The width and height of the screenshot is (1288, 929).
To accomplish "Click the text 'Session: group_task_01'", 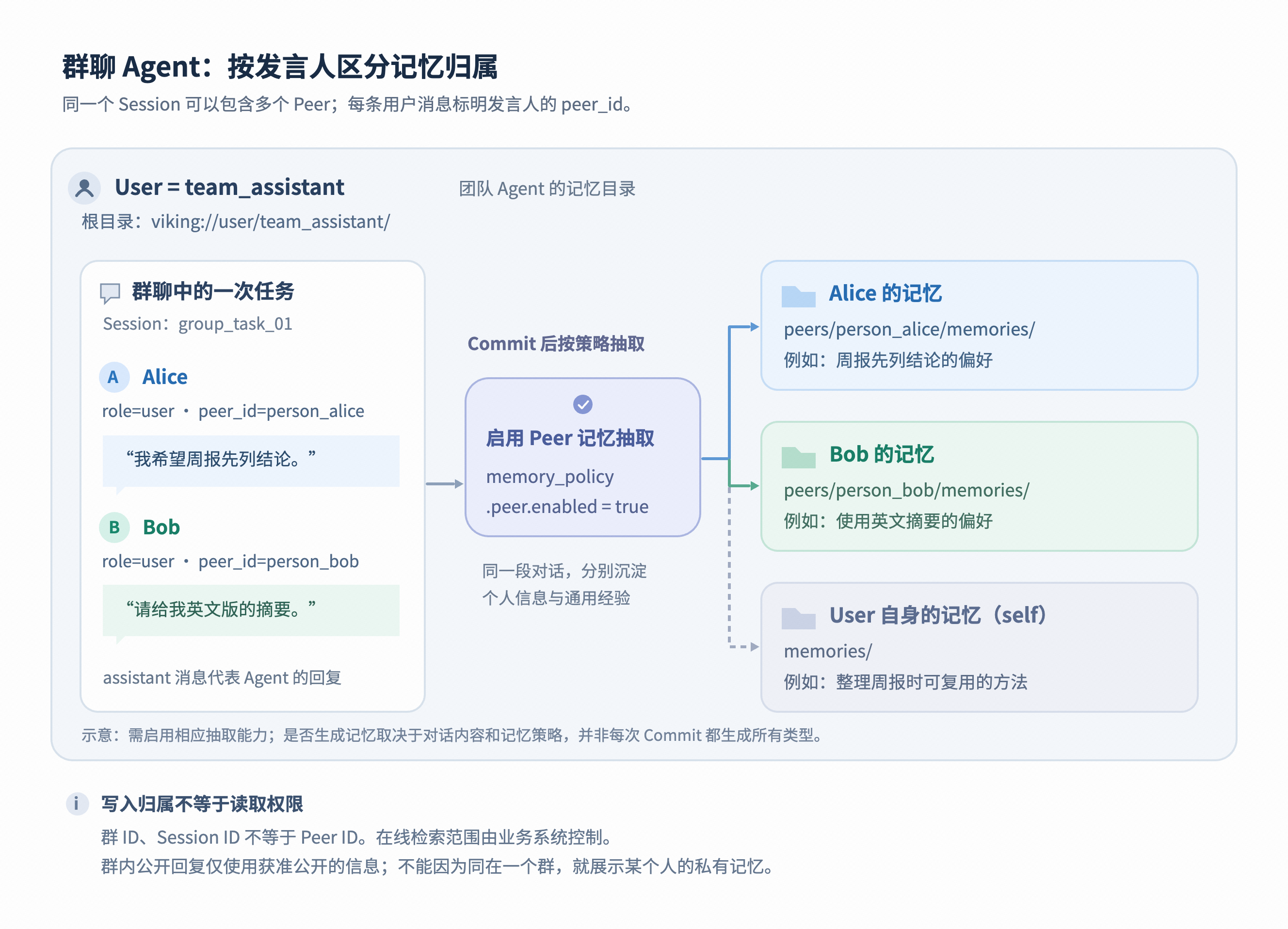I will point(198,324).
